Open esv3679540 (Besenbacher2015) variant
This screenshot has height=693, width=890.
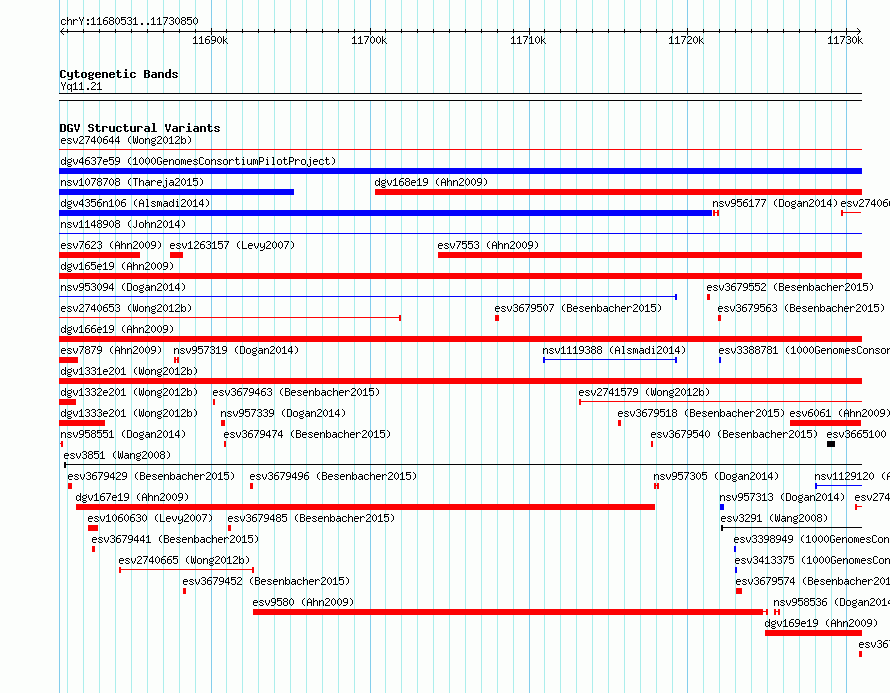click(734, 434)
